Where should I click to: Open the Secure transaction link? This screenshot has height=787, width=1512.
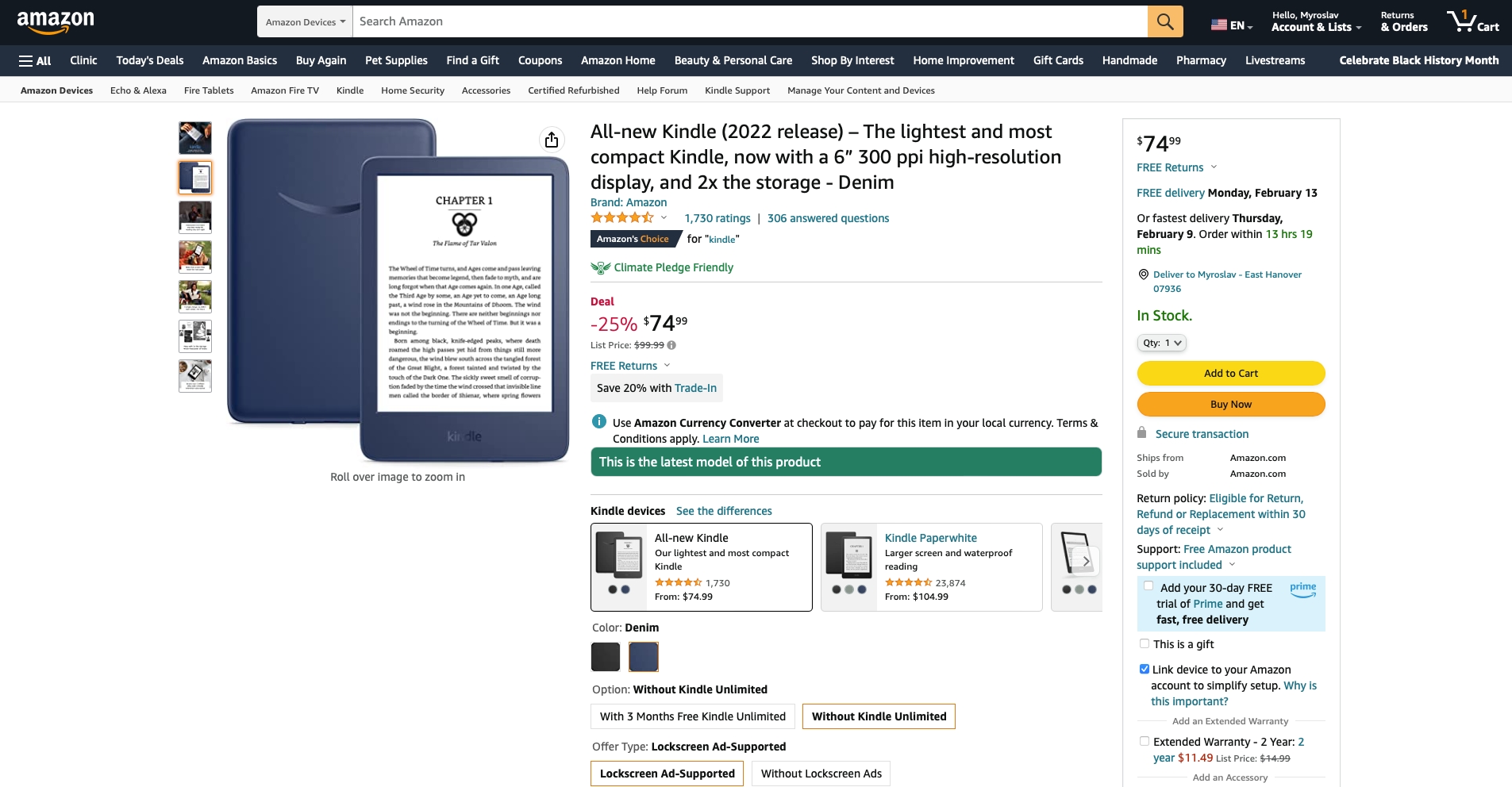pyautogui.click(x=1202, y=434)
